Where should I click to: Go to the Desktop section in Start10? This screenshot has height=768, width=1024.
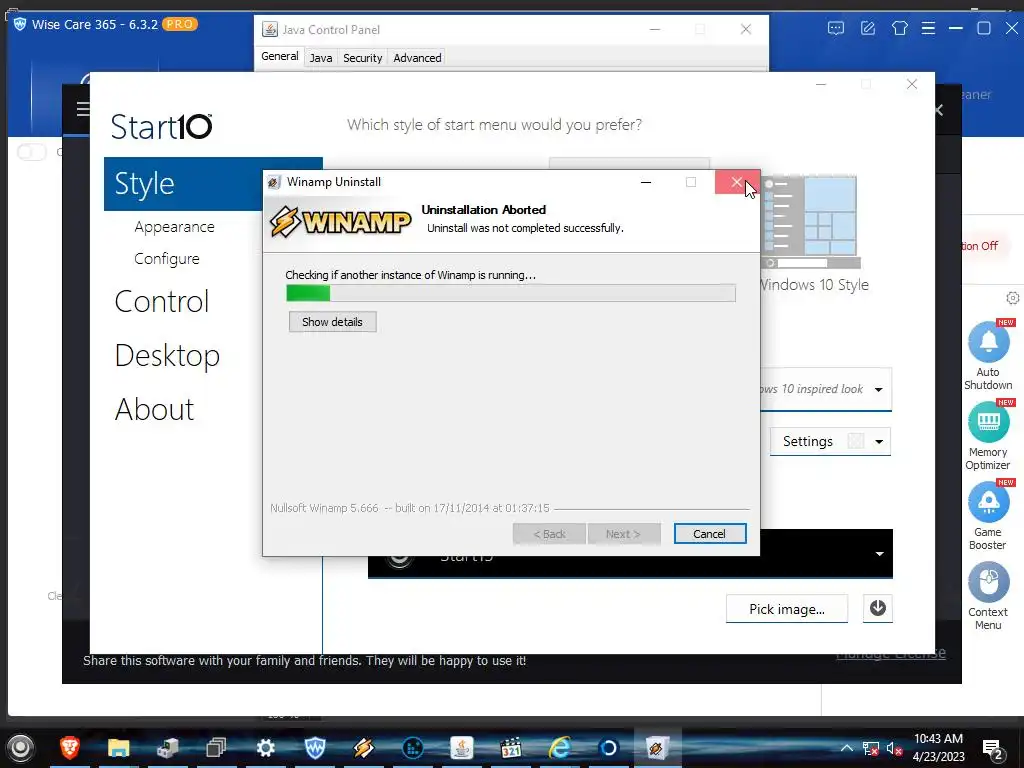167,355
